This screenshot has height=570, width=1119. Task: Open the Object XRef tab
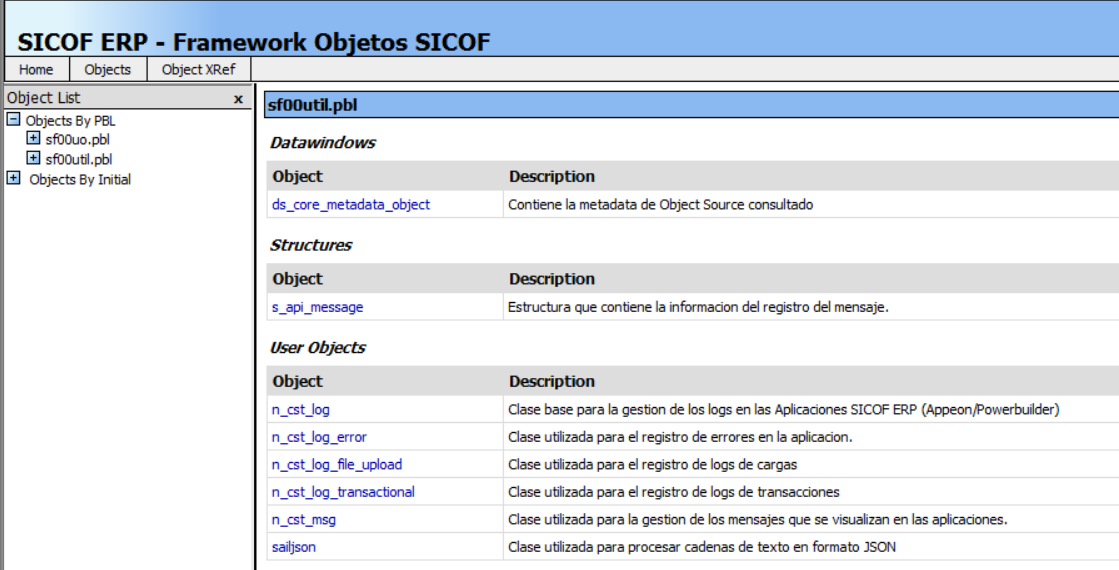[x=198, y=69]
